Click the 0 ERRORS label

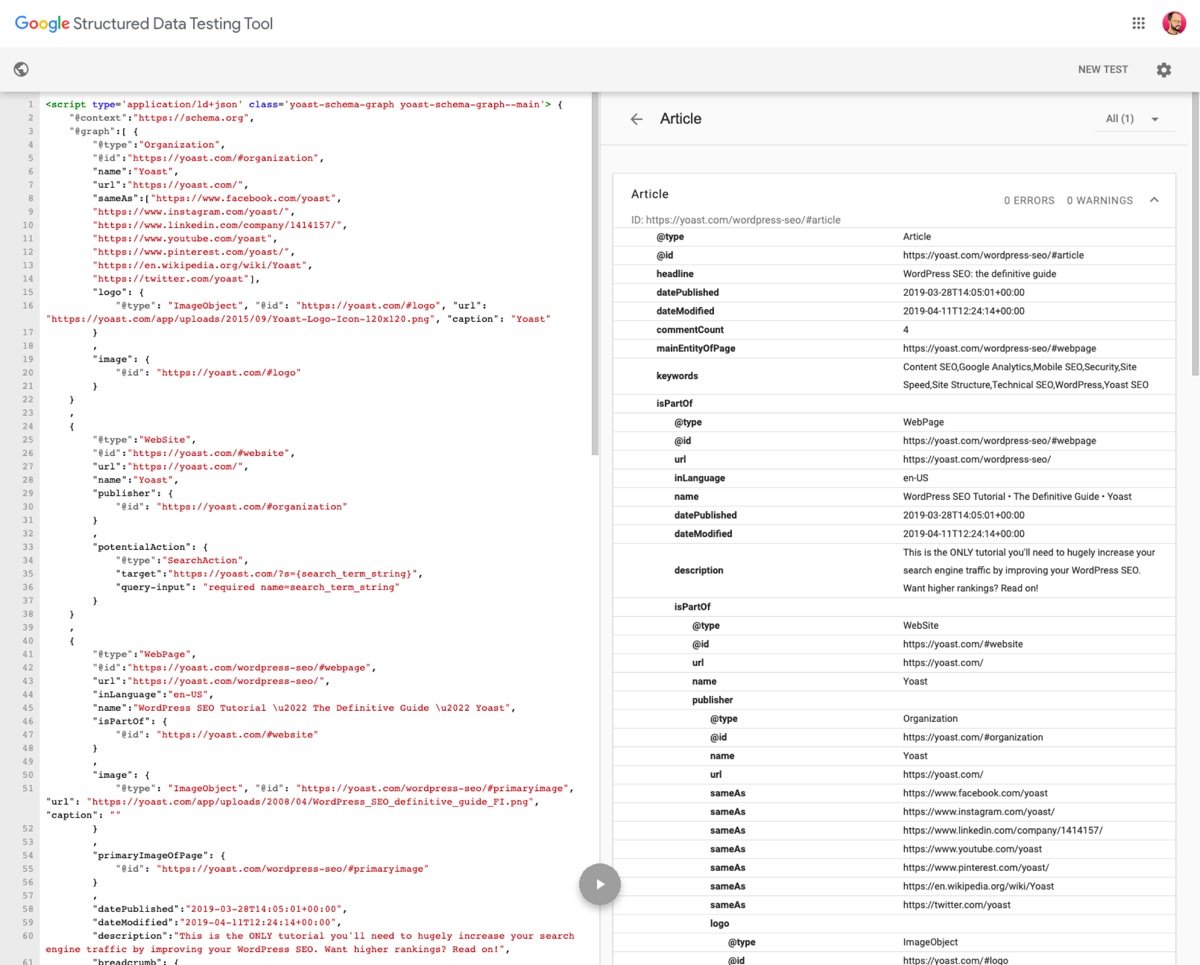pos(1029,201)
